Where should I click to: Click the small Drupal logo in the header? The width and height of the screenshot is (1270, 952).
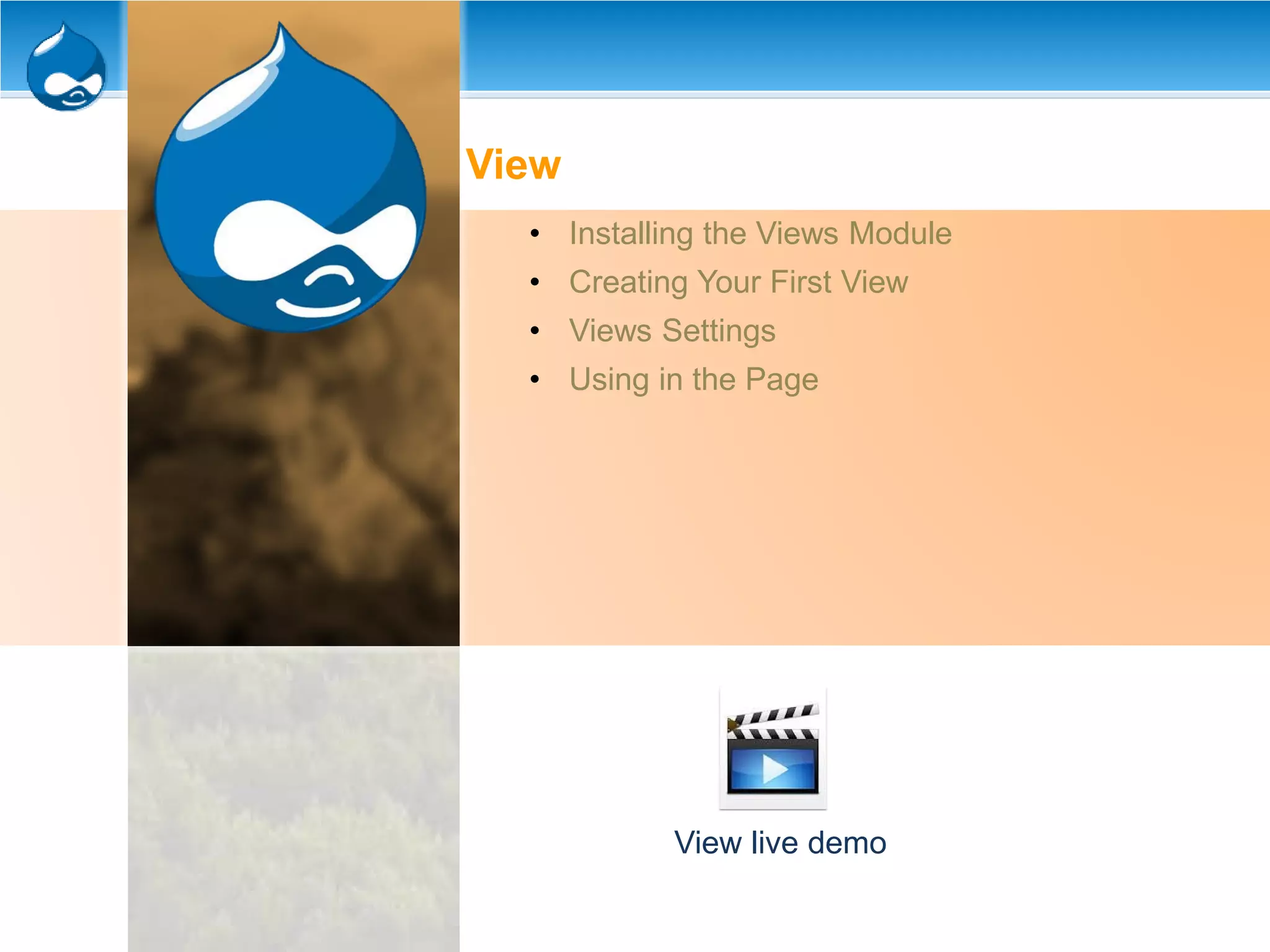(x=66, y=66)
